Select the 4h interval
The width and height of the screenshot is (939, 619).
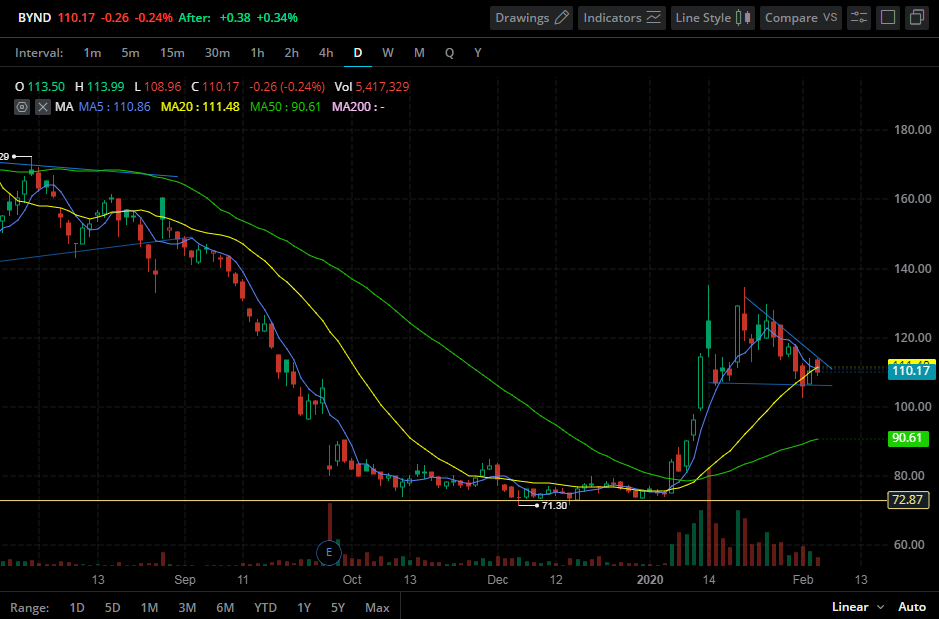click(326, 53)
